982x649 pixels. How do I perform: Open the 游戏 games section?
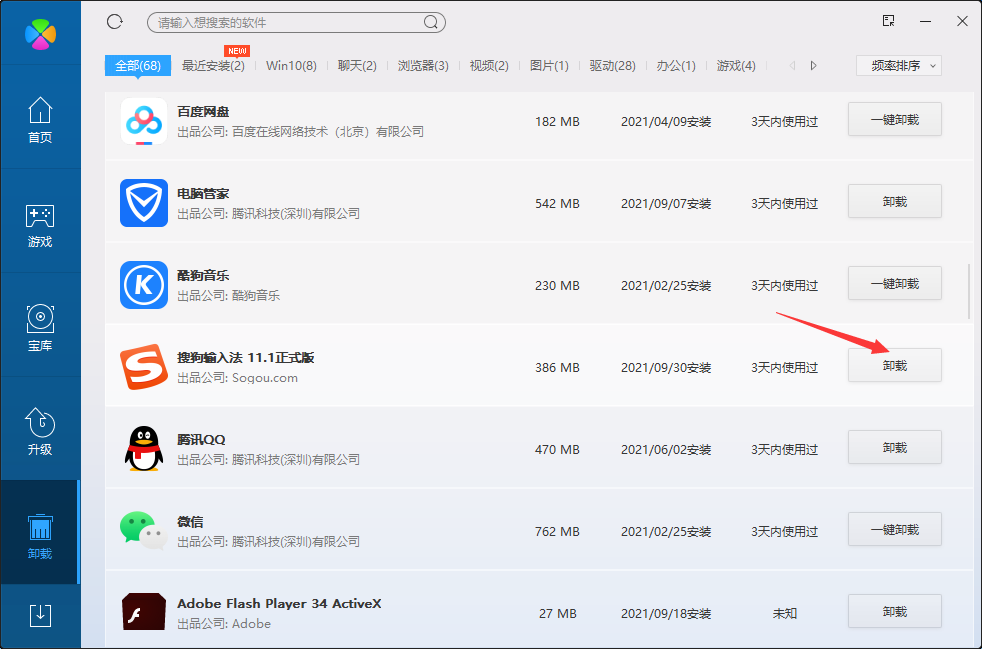(40, 224)
